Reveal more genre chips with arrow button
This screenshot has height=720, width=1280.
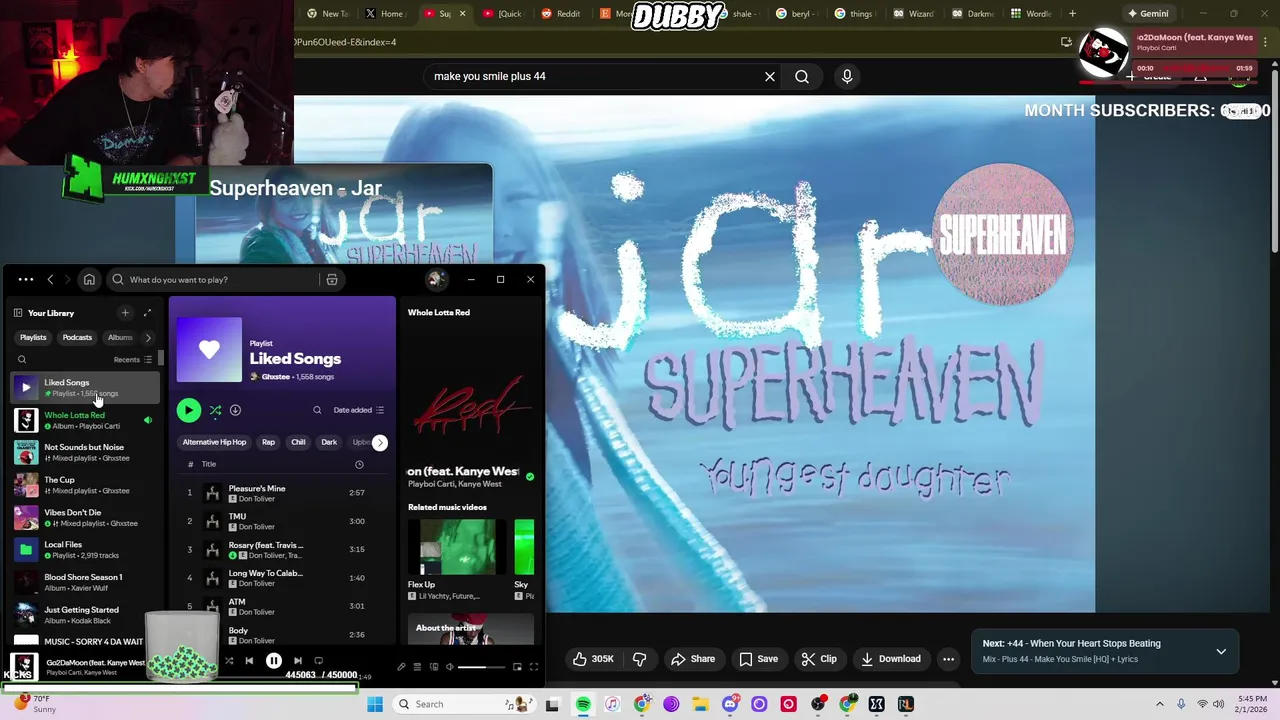coord(379,442)
